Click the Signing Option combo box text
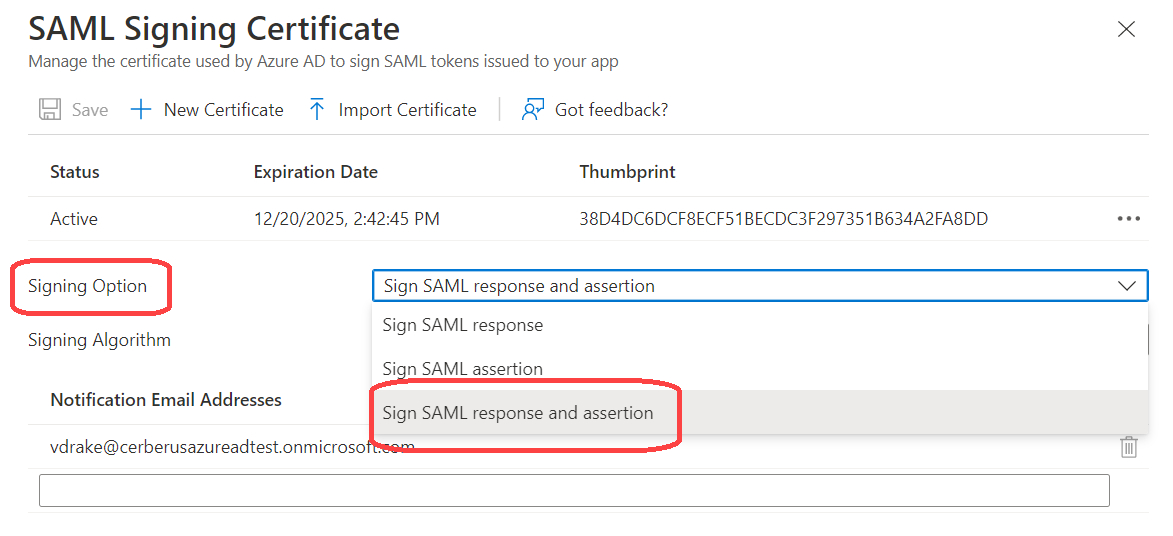 click(x=519, y=286)
